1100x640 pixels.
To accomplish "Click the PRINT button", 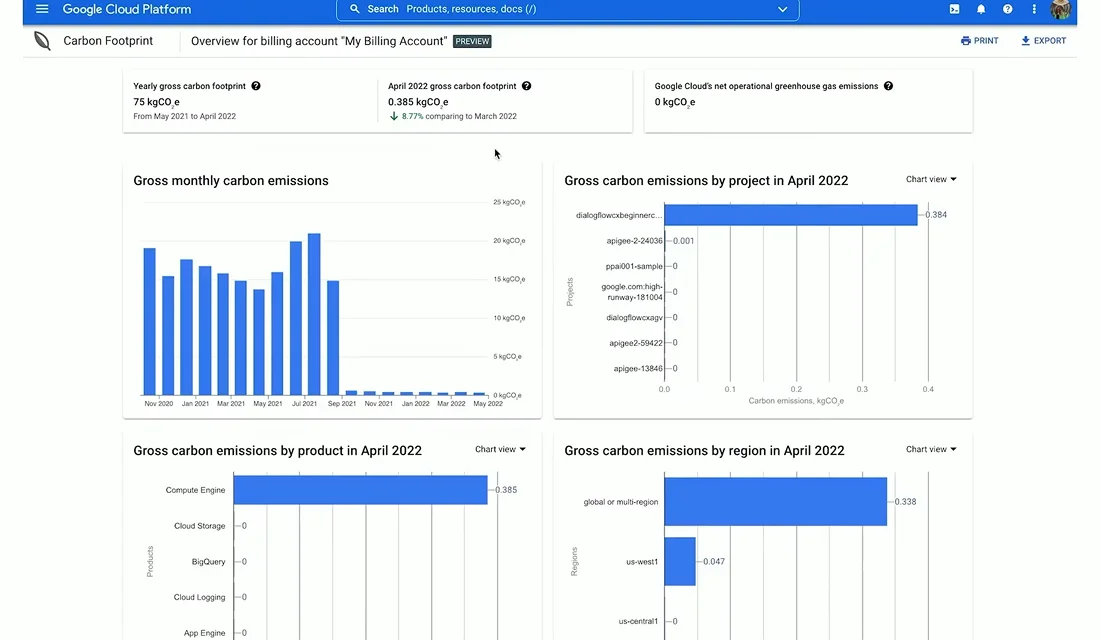I will pos(979,41).
